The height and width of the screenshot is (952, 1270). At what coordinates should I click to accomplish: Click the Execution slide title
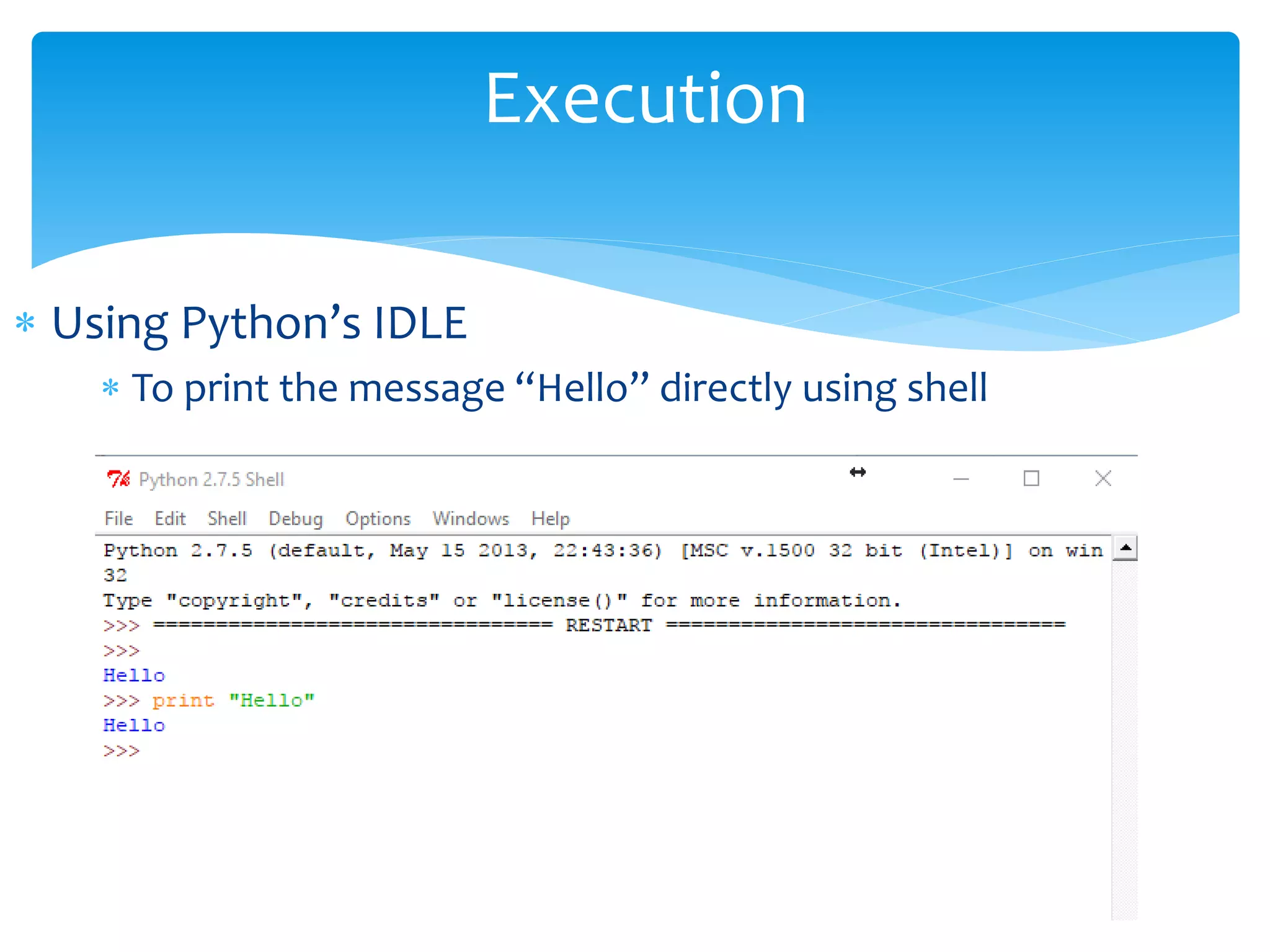click(x=646, y=98)
